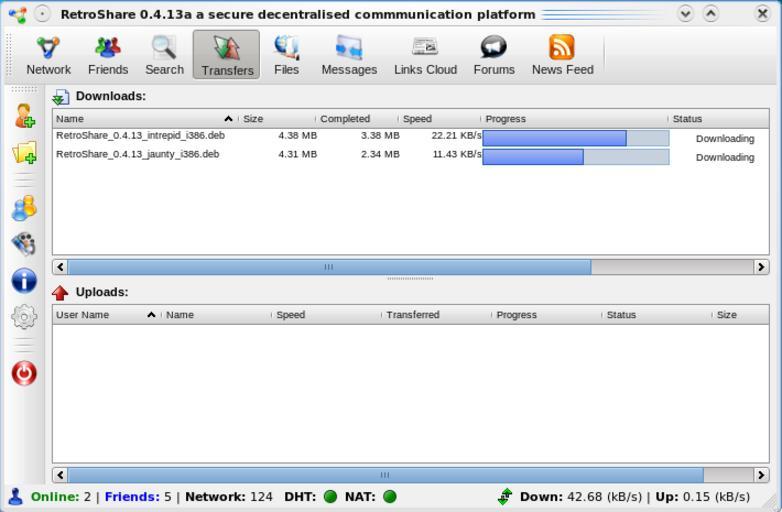Open the Messages page
The image size is (782, 512).
point(349,55)
